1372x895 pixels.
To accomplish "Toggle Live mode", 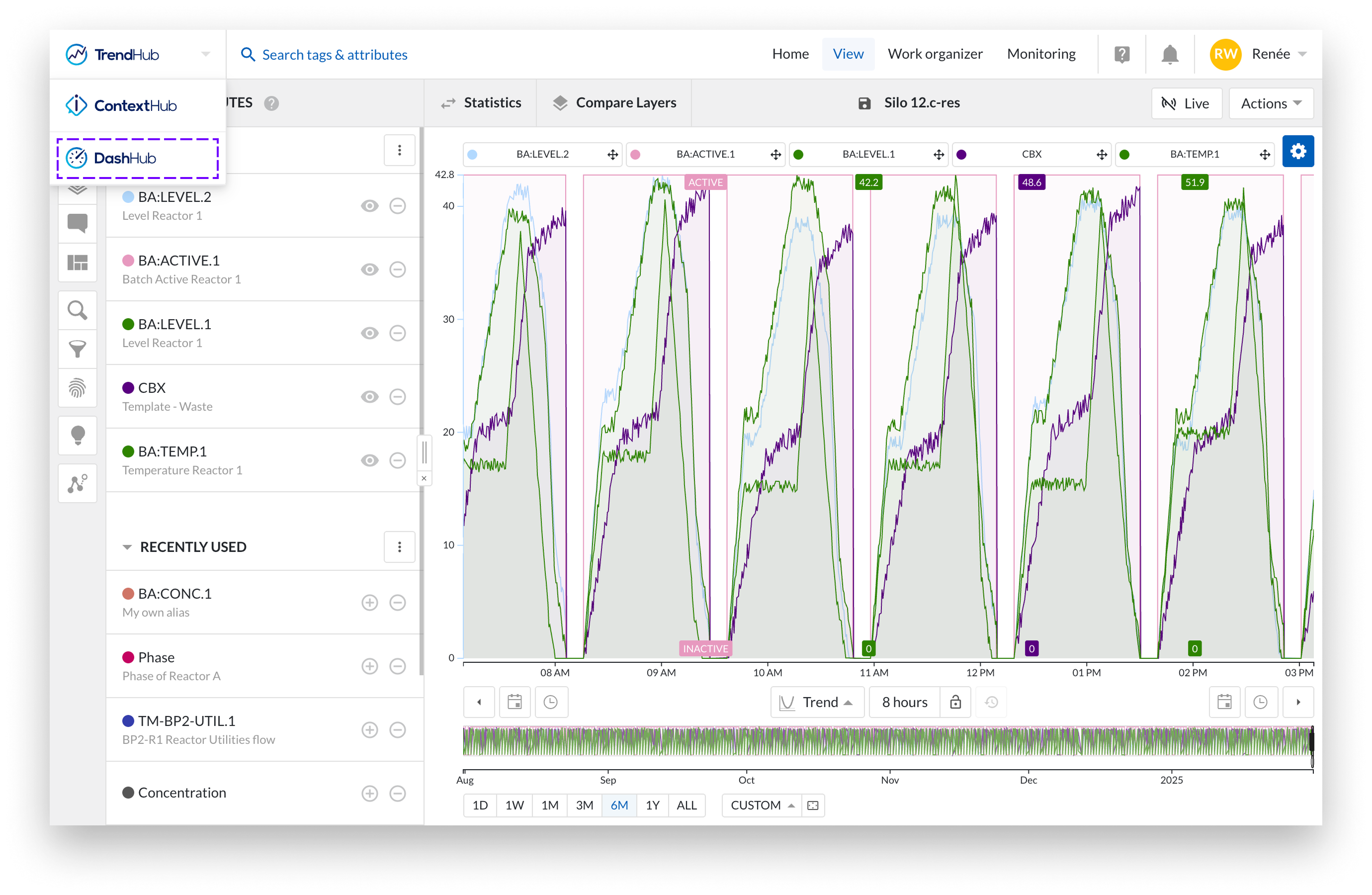I will tap(1186, 103).
